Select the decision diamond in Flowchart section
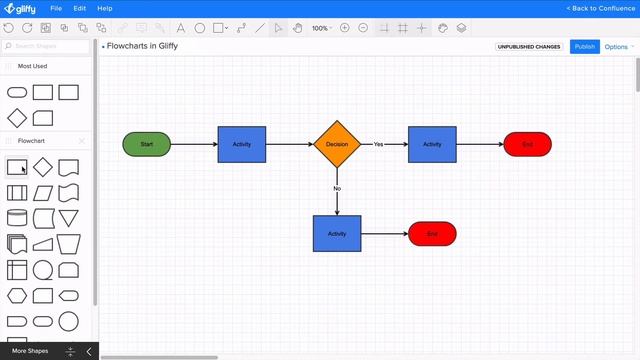This screenshot has width=640, height=360. tap(43, 167)
